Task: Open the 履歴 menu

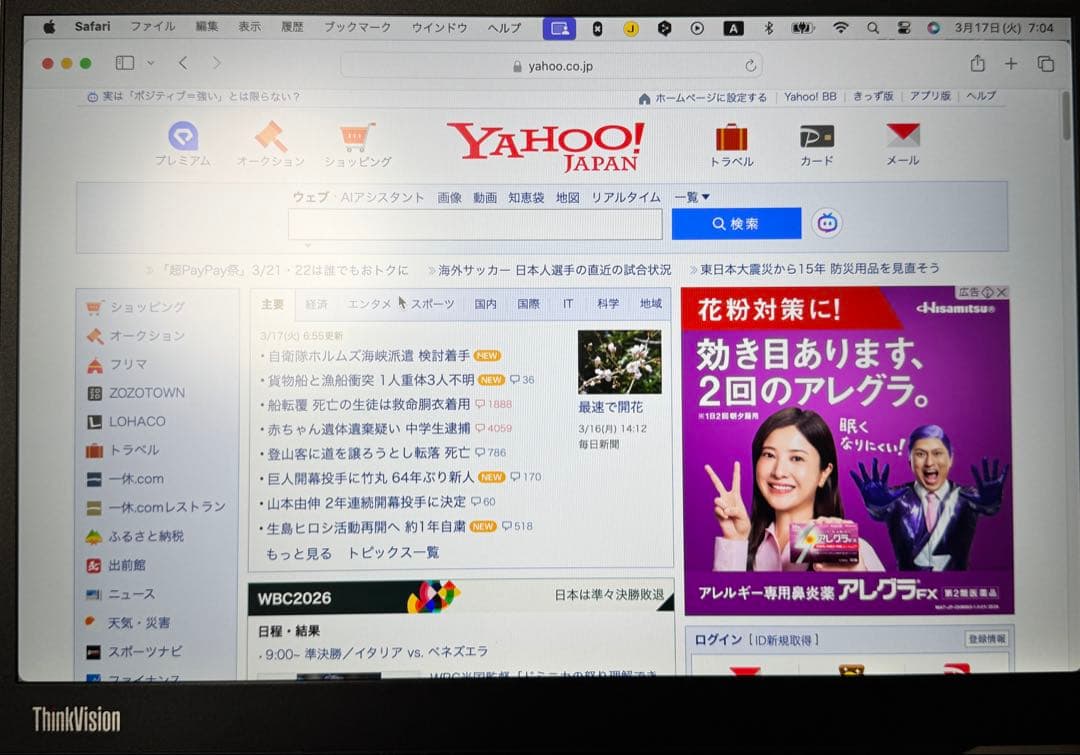Action: (292, 26)
